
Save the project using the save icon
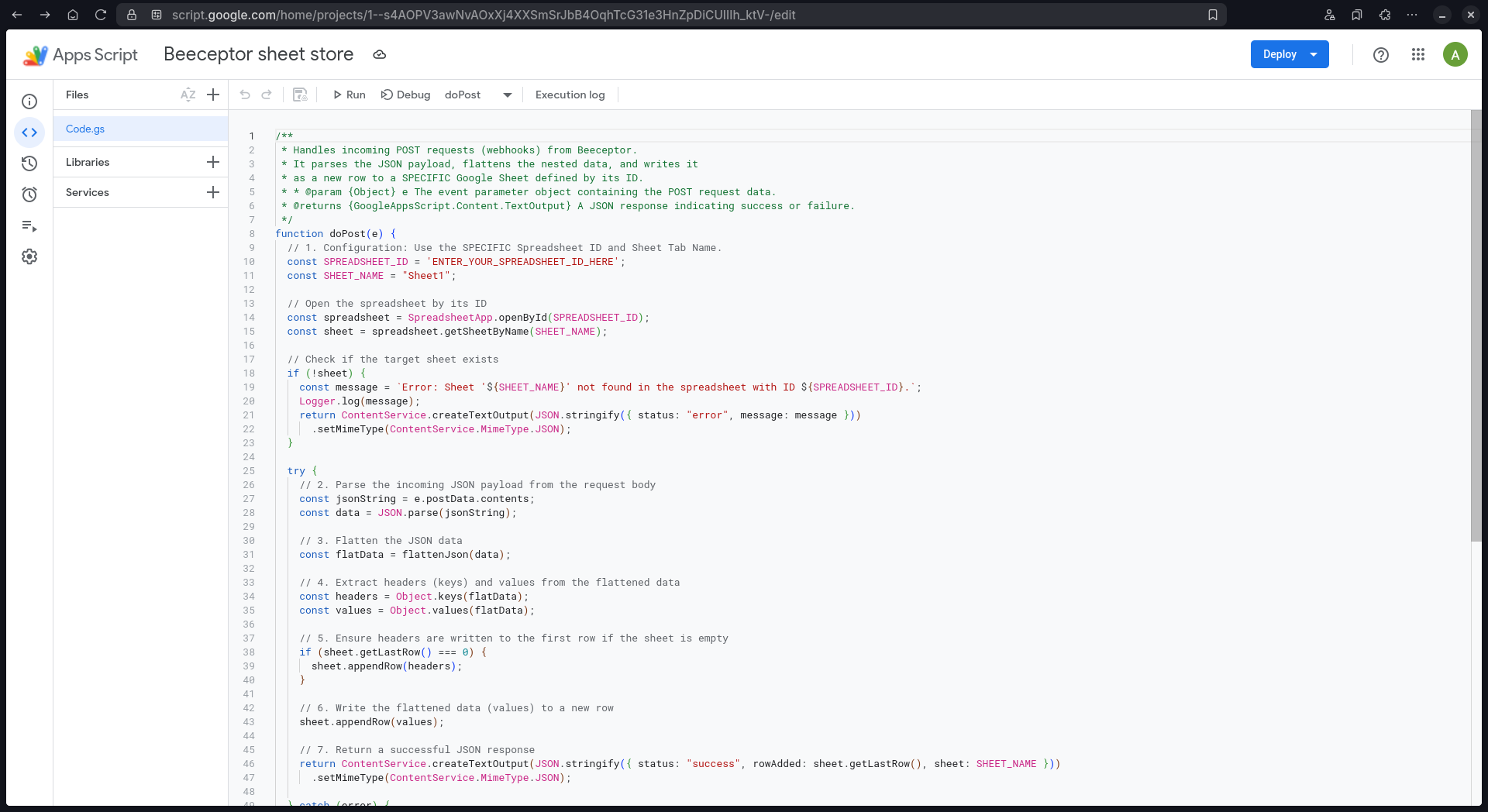301,94
